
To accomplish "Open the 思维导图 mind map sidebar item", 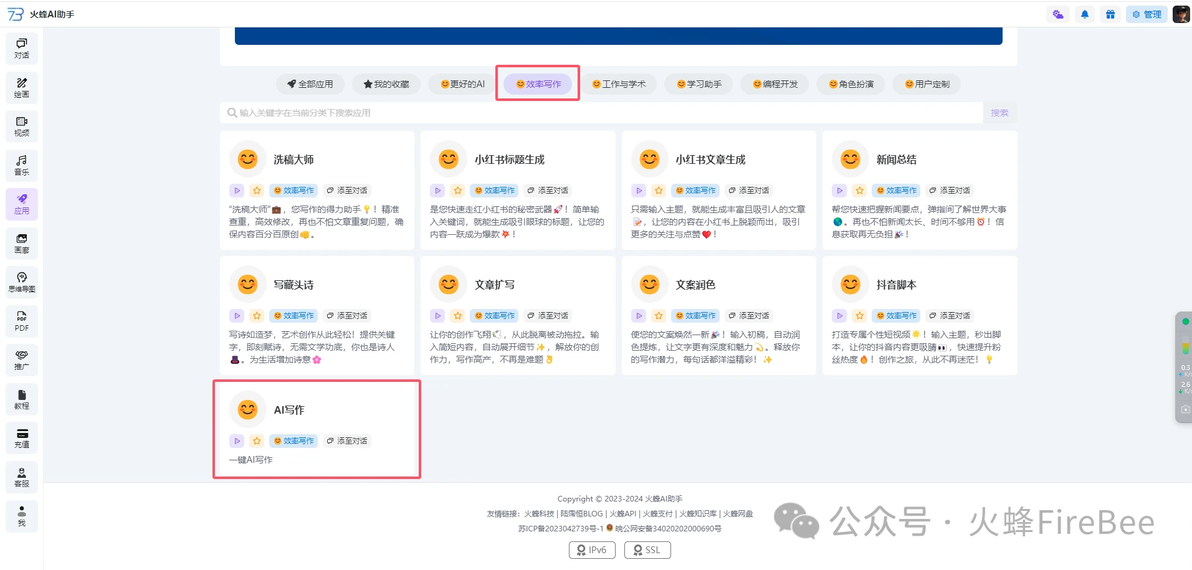I will pos(21,282).
